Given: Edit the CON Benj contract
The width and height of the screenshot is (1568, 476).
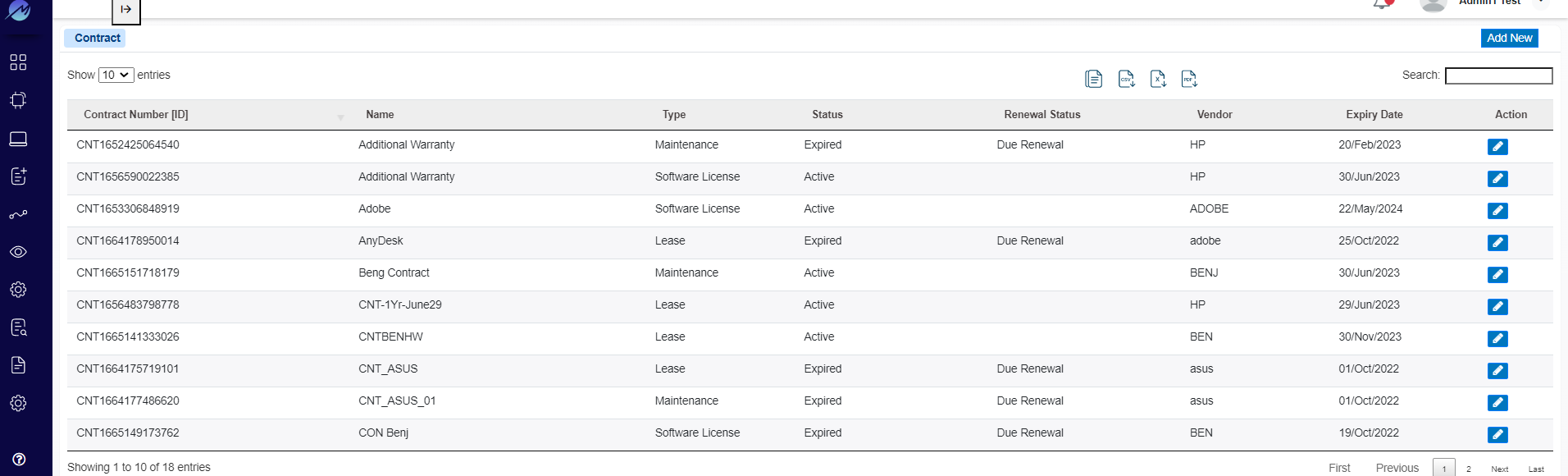Looking at the screenshot, I should (x=1497, y=435).
